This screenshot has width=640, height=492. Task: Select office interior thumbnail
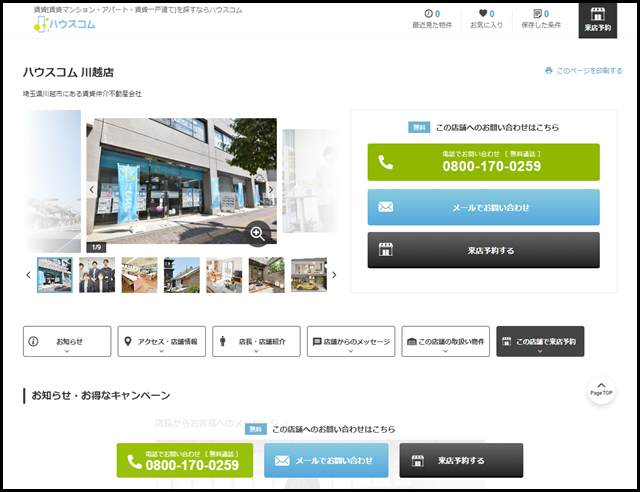(x=139, y=275)
